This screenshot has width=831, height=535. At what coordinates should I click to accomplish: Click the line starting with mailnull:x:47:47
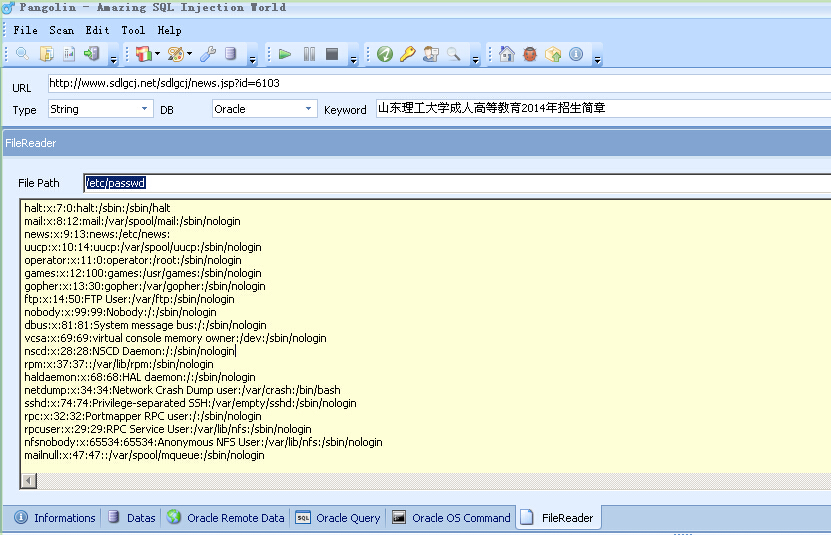point(144,455)
